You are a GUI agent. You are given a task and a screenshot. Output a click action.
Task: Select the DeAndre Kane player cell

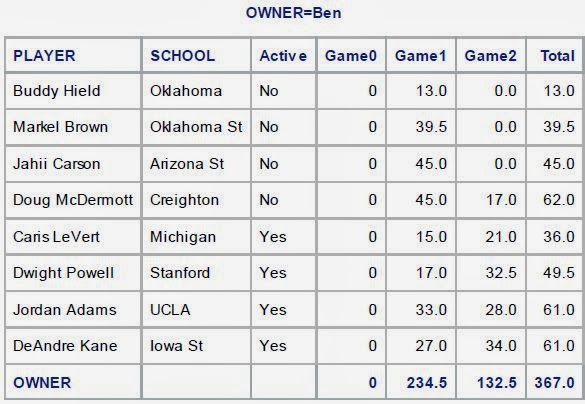[73, 345]
